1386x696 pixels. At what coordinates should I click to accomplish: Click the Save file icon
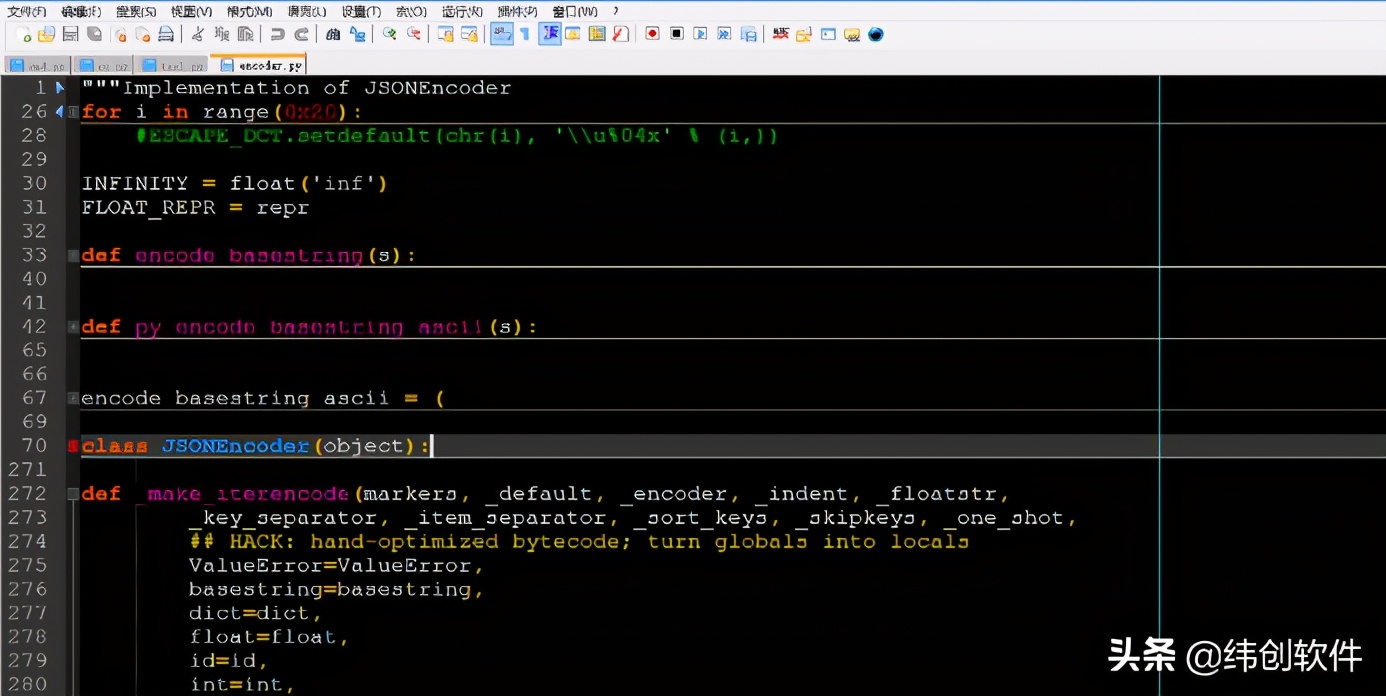click(x=70, y=34)
